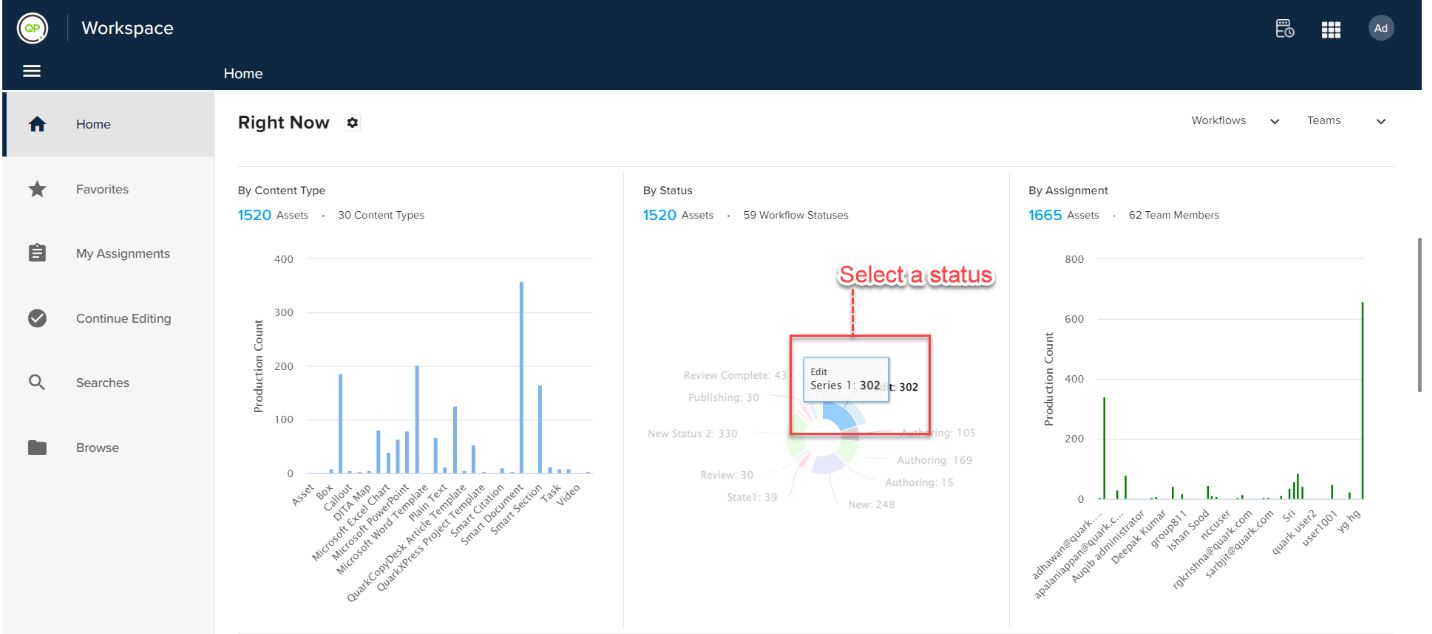Click the Continue Editing checkmark icon

point(37,318)
